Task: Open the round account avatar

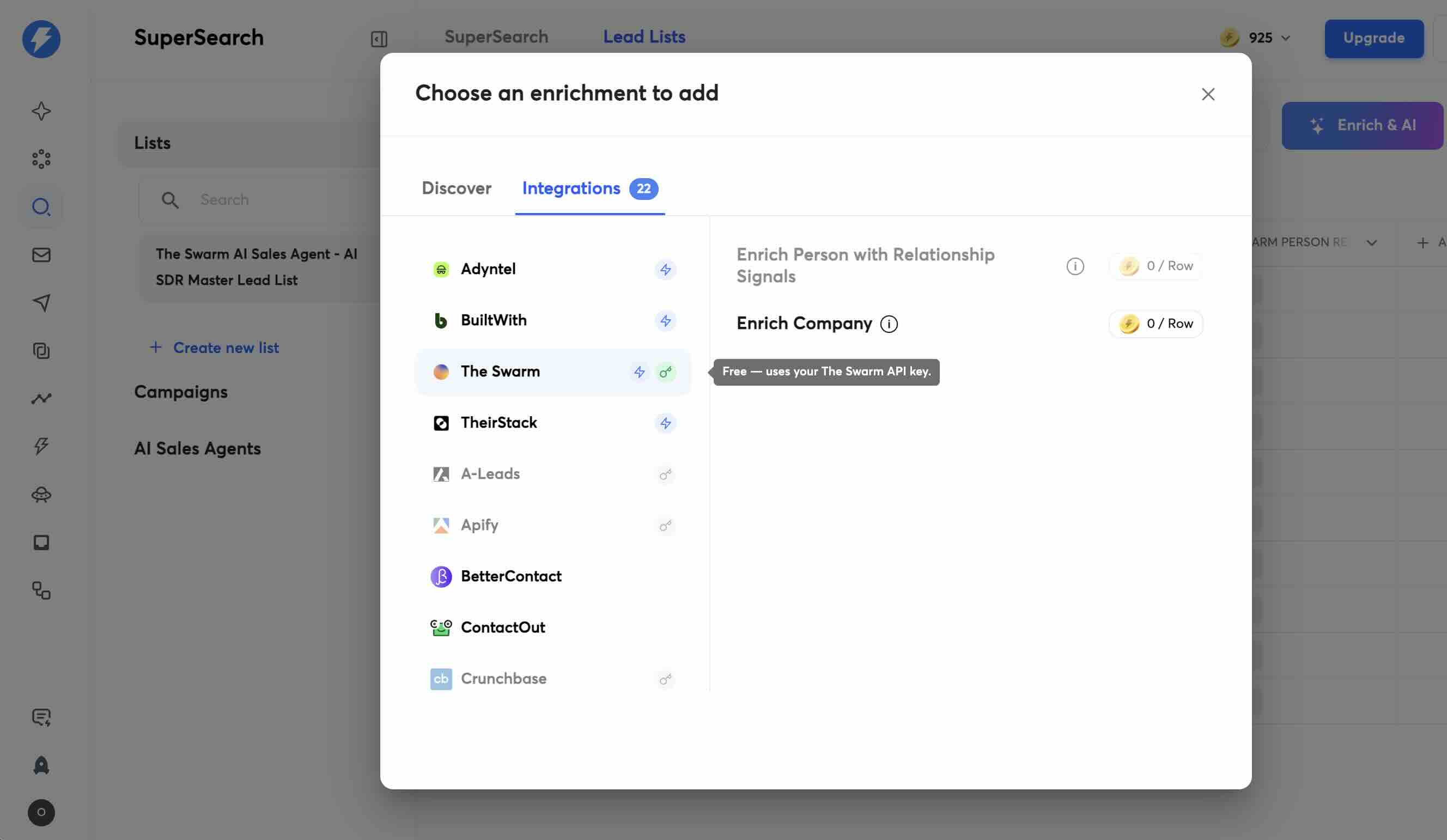Action: point(41,812)
